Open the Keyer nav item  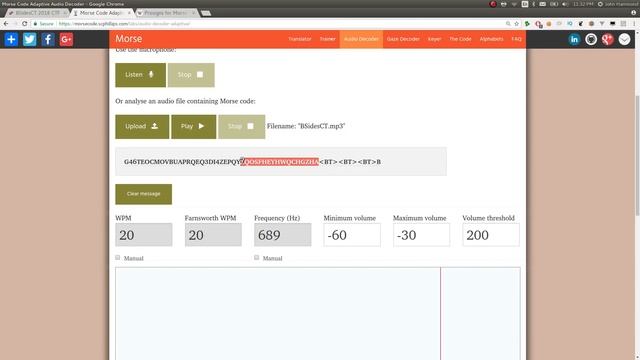point(434,39)
